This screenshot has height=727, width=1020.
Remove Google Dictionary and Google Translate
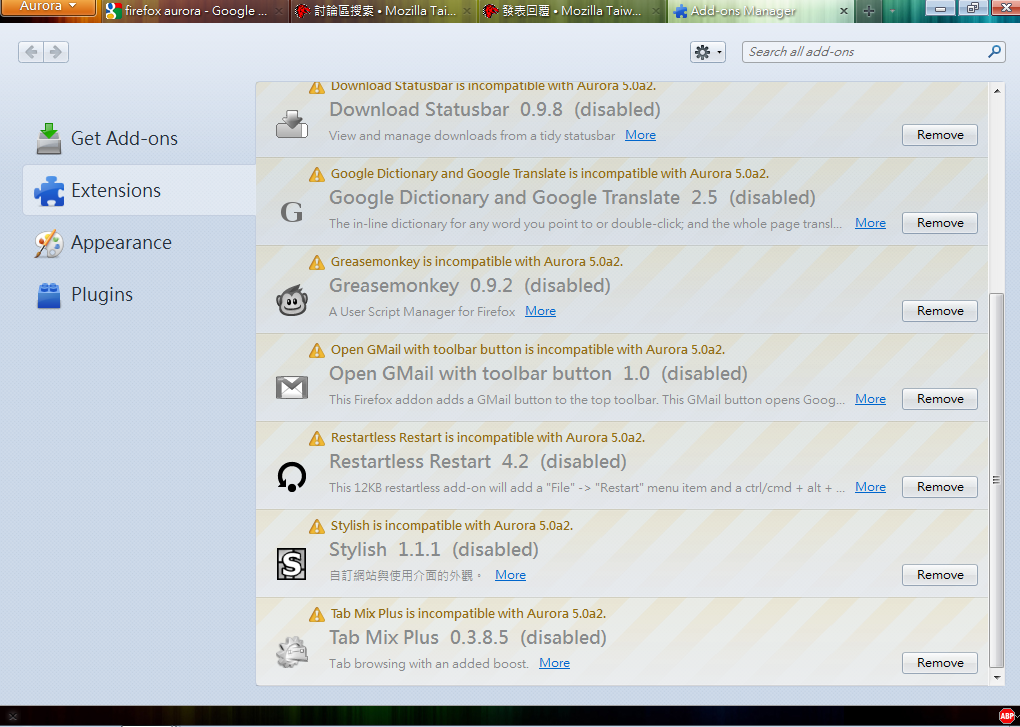pos(940,223)
